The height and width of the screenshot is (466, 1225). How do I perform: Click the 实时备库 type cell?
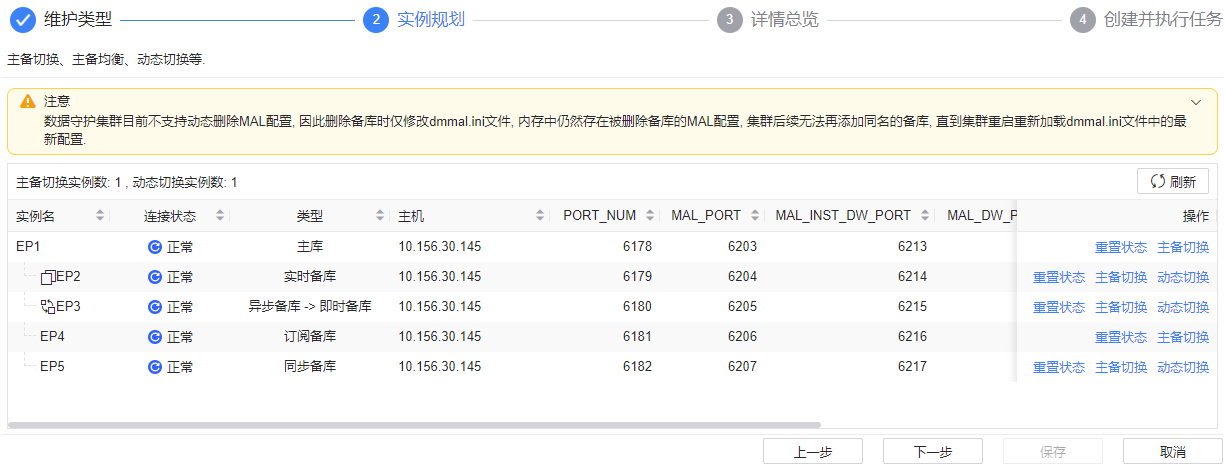(309, 277)
